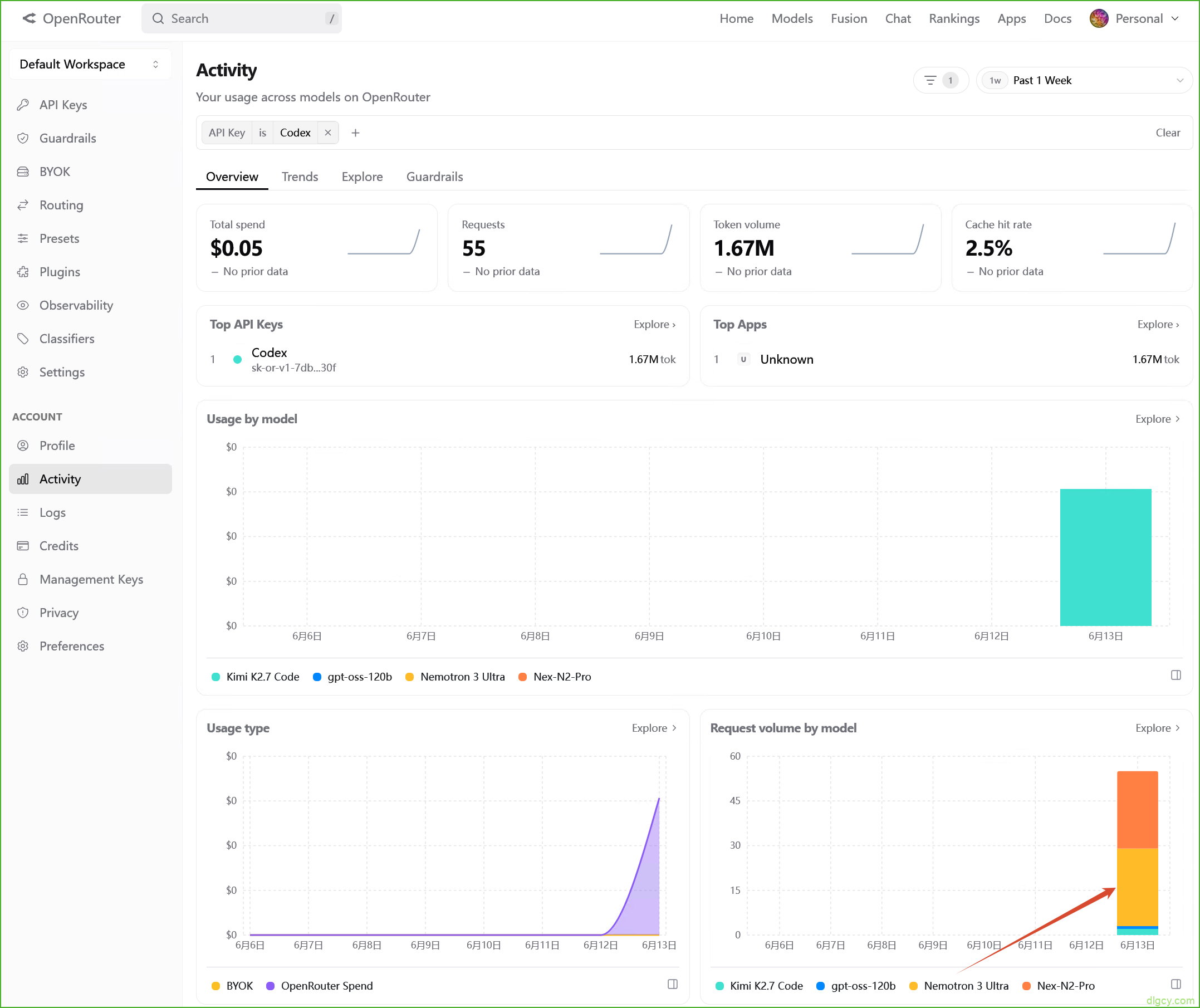The height and width of the screenshot is (1008, 1200).
Task: Focus the Search input field
Action: pyautogui.click(x=241, y=18)
